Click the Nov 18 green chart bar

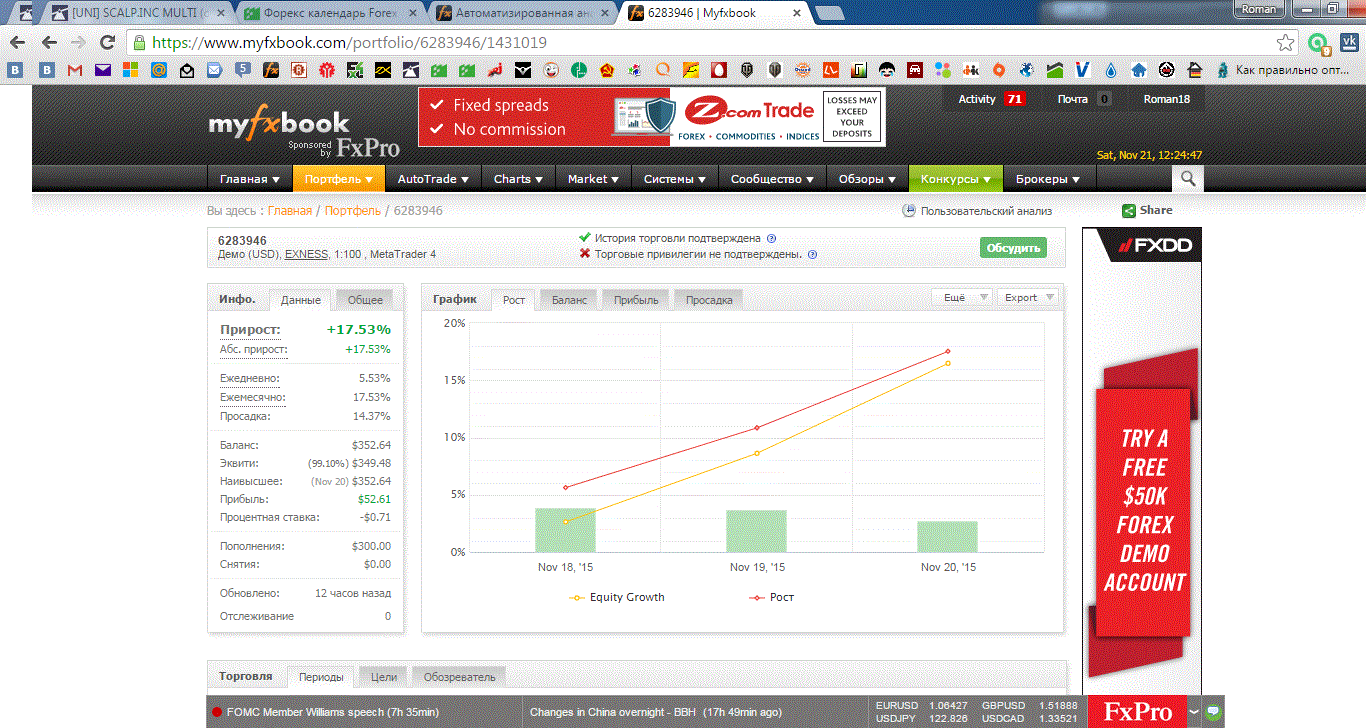[x=565, y=530]
